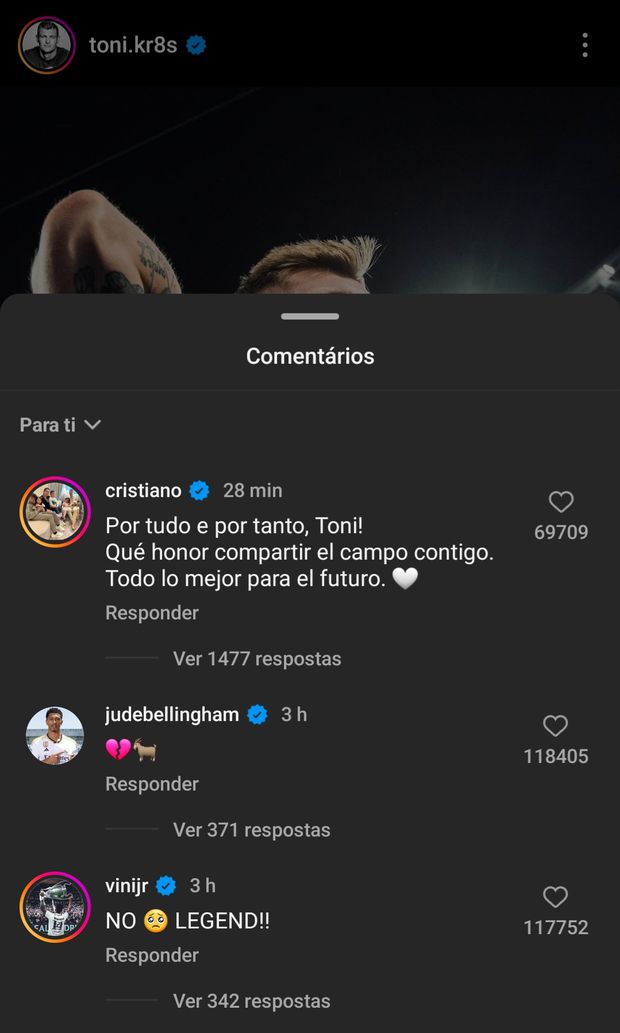Screen dimensions: 620x1033
Task: Expand 'Ver 1477 respostas' replies
Action: click(256, 659)
